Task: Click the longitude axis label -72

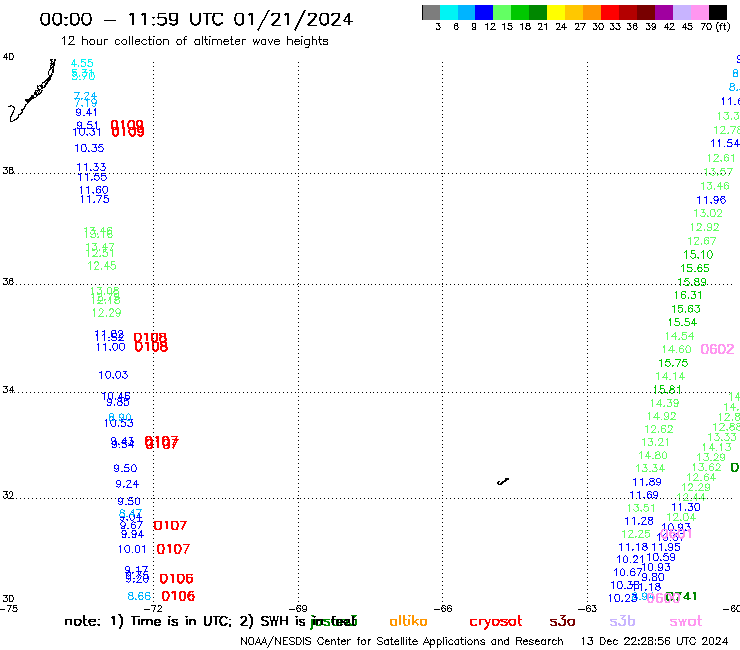Action: [153, 609]
